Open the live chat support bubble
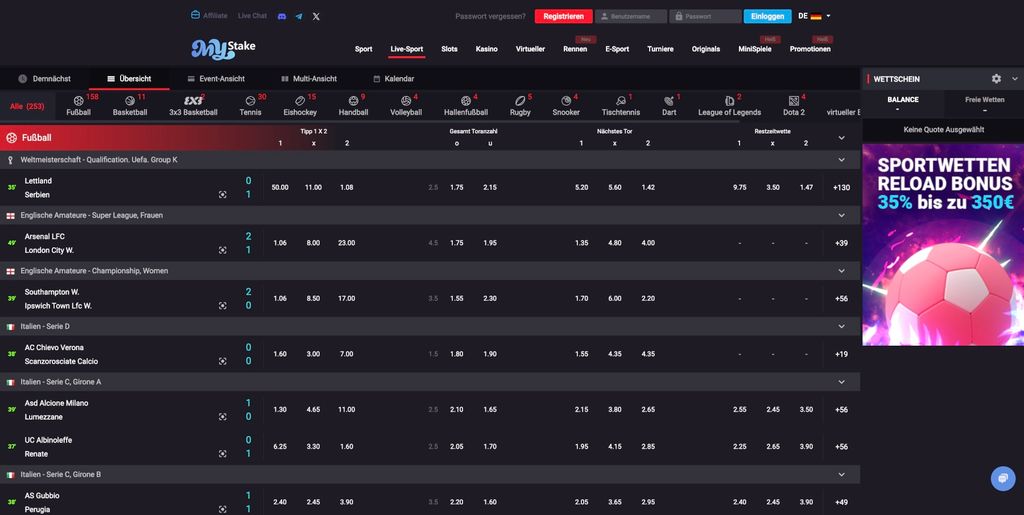The height and width of the screenshot is (515, 1024). [1003, 478]
